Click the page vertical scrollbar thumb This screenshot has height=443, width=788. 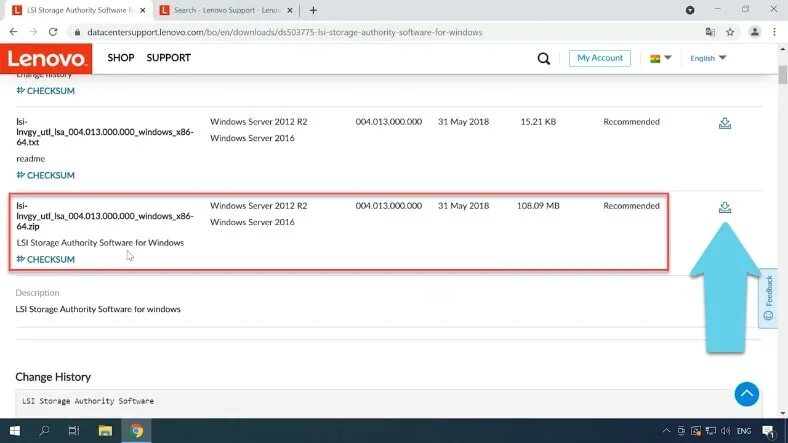(x=782, y=74)
